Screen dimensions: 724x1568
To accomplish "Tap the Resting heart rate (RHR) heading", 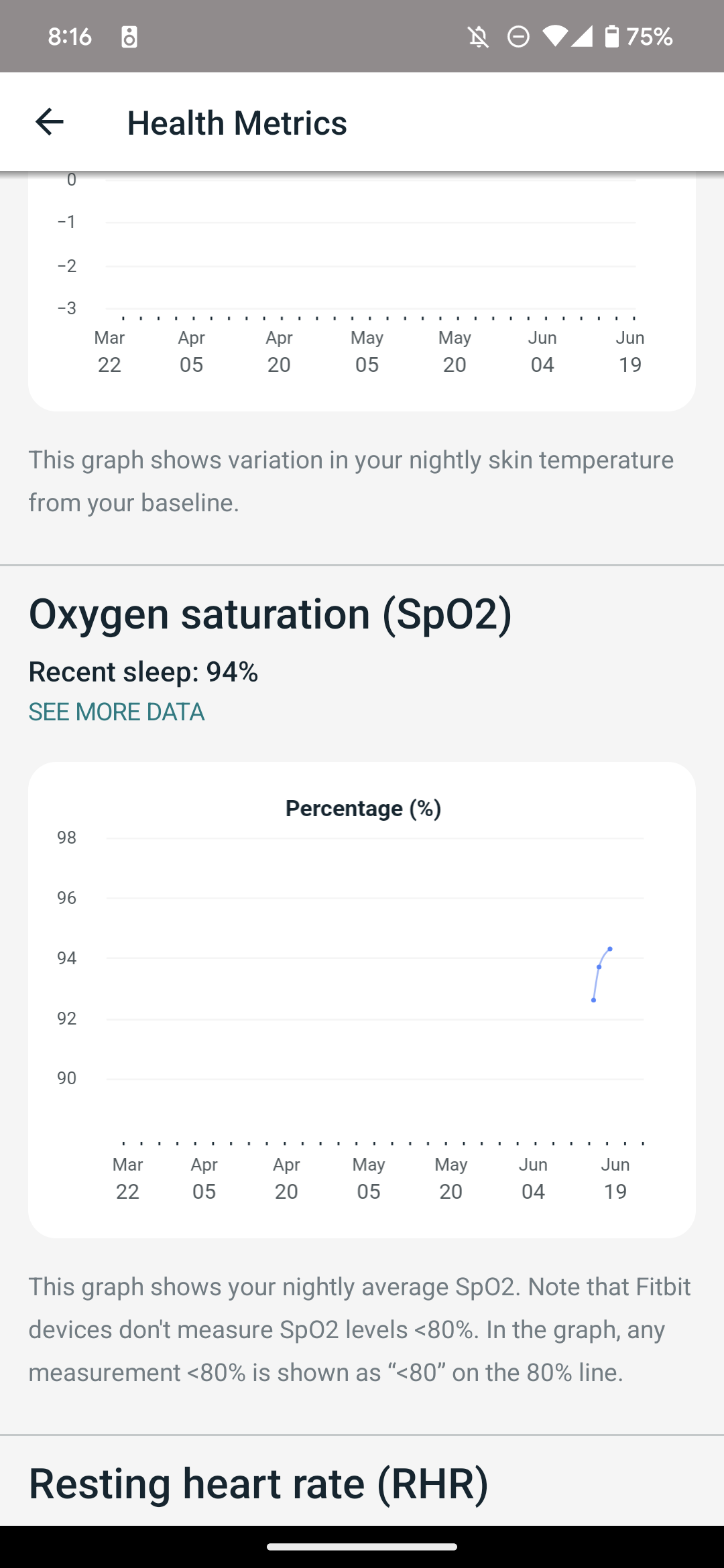I will (x=258, y=1484).
